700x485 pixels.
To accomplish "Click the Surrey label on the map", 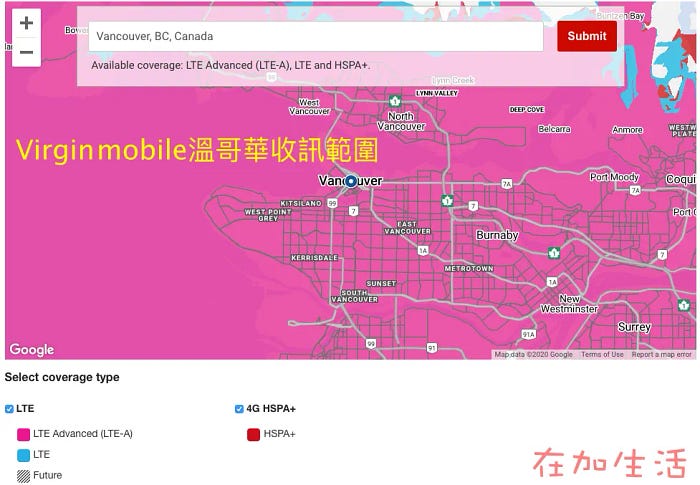I will pos(634,327).
